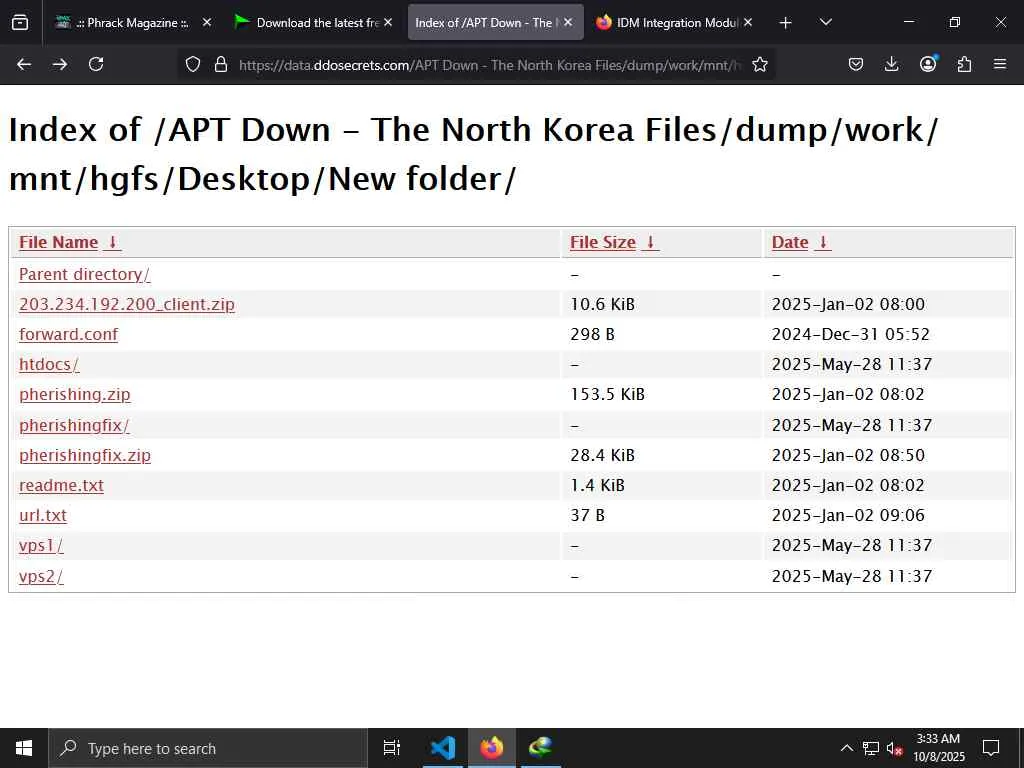Open Parent directory link
The width and height of the screenshot is (1024, 768).
(84, 274)
